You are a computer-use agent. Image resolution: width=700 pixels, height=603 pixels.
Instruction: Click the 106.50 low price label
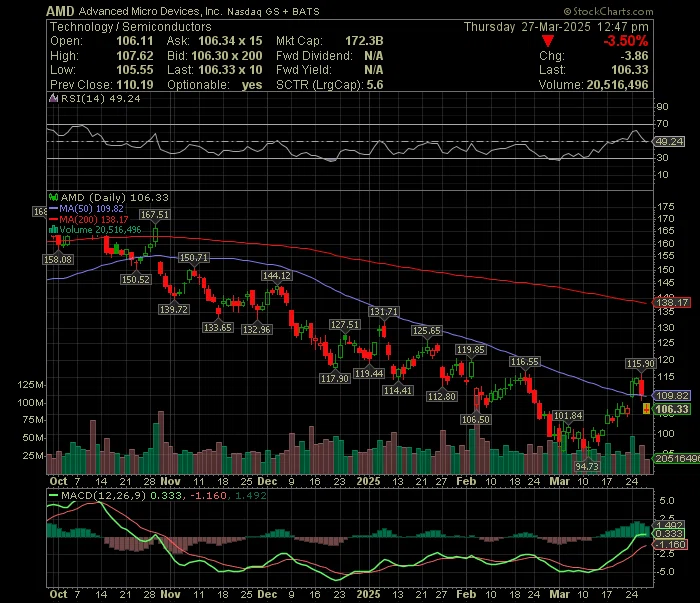click(476, 419)
